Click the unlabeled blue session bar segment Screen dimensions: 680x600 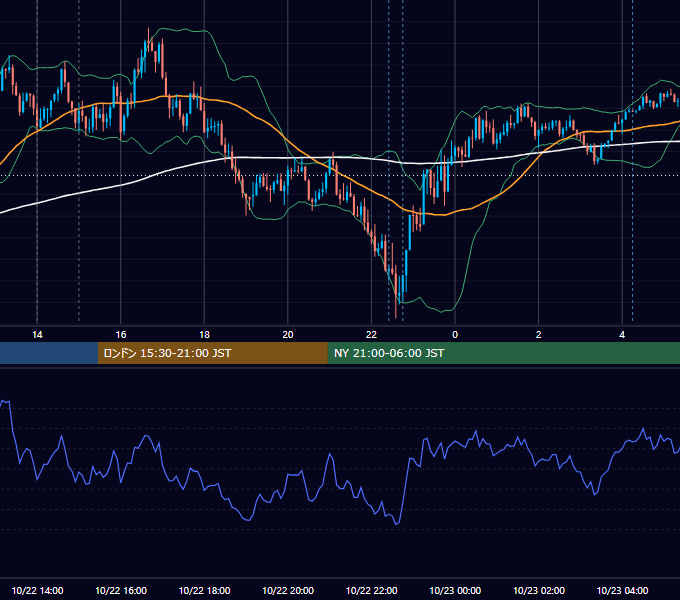click(x=49, y=353)
